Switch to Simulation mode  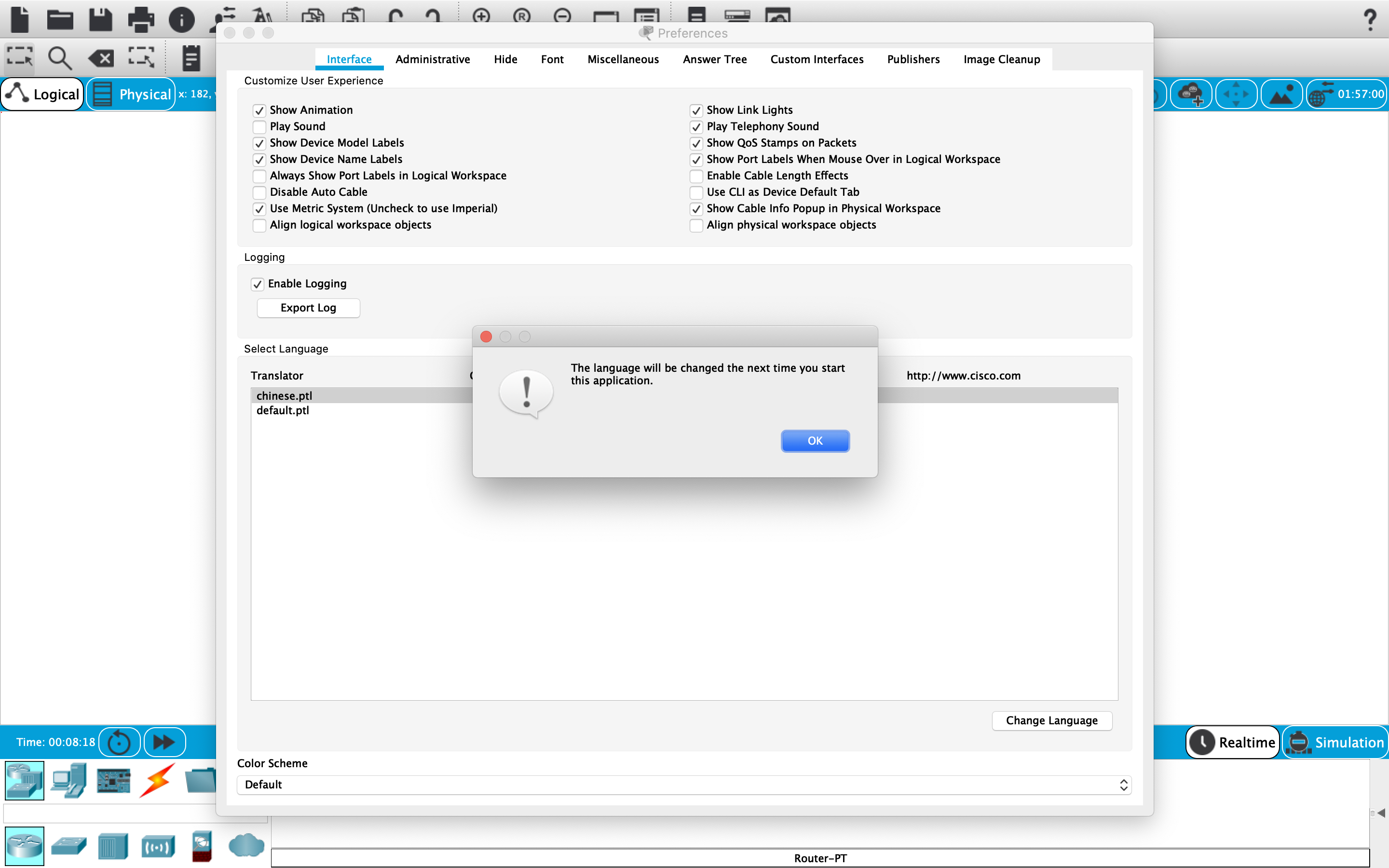[1335, 742]
